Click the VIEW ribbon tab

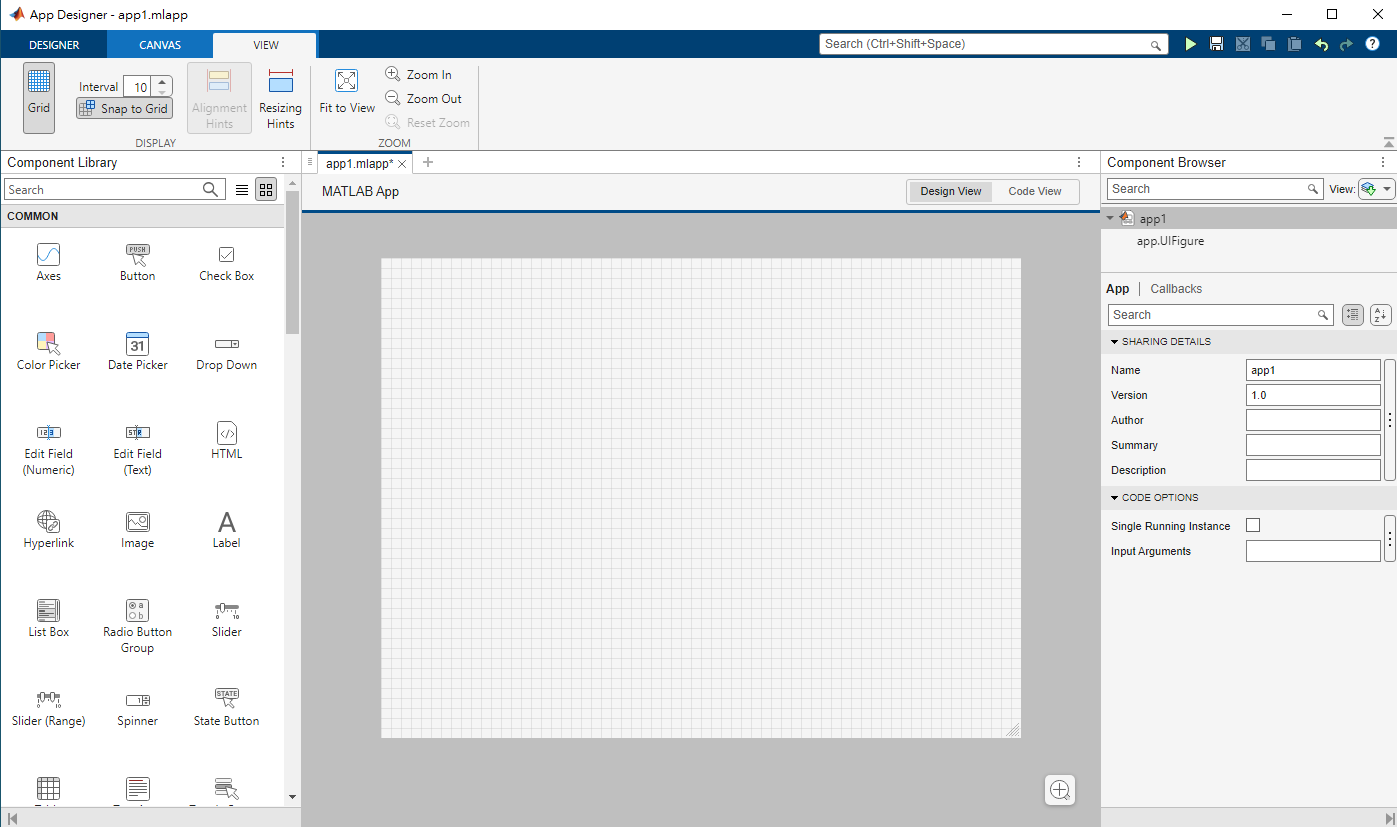pyautogui.click(x=266, y=45)
